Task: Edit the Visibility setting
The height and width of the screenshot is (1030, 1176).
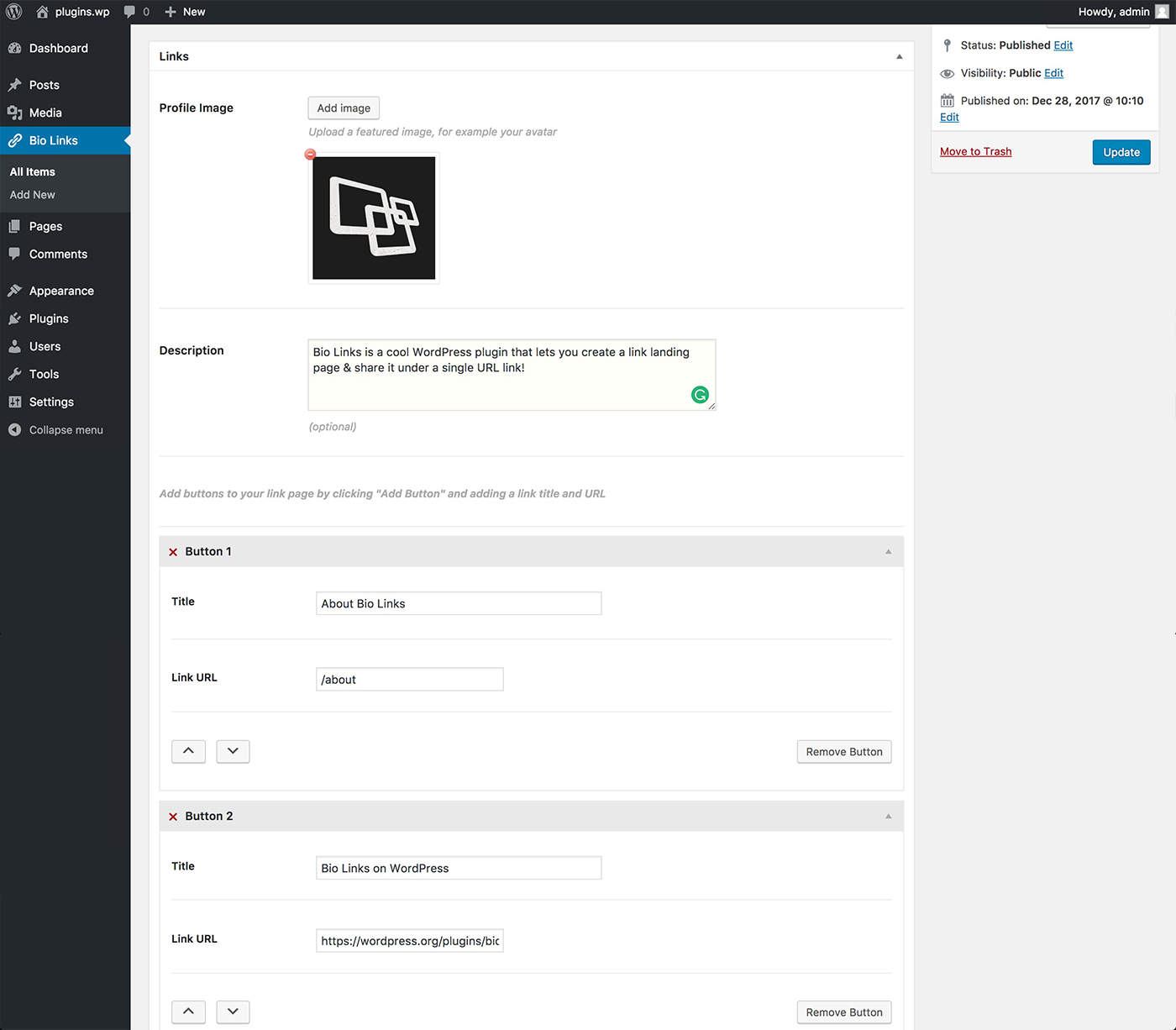Action: [x=1053, y=73]
